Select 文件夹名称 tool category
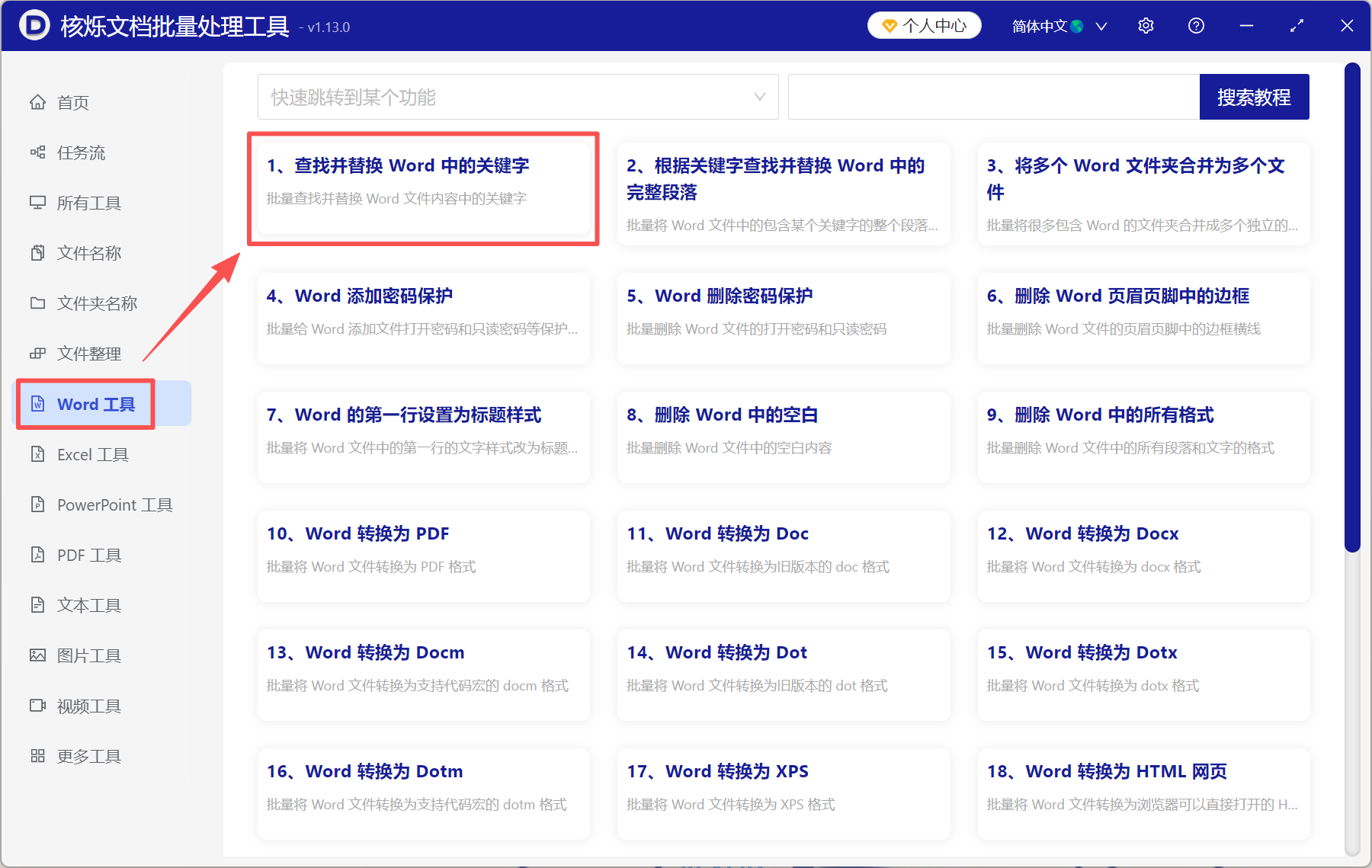The height and width of the screenshot is (868, 1372). [x=96, y=303]
